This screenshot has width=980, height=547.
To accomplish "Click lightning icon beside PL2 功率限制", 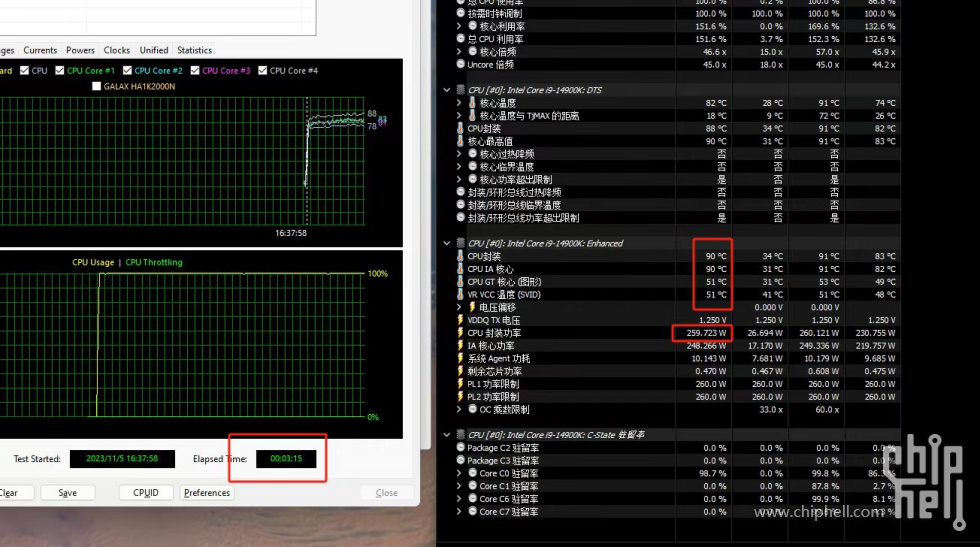I will 461,397.
